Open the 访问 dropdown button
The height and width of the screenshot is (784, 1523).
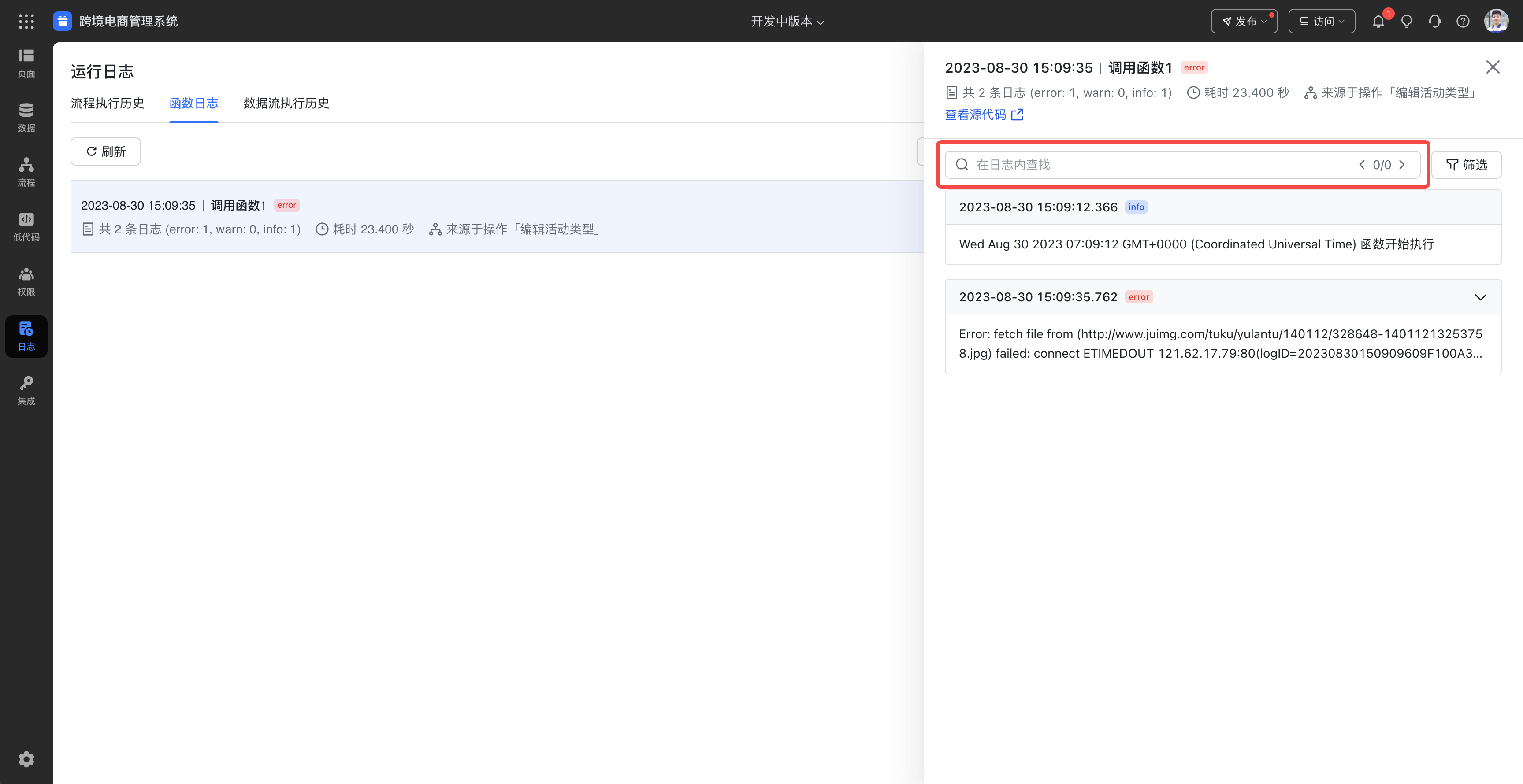point(1322,21)
